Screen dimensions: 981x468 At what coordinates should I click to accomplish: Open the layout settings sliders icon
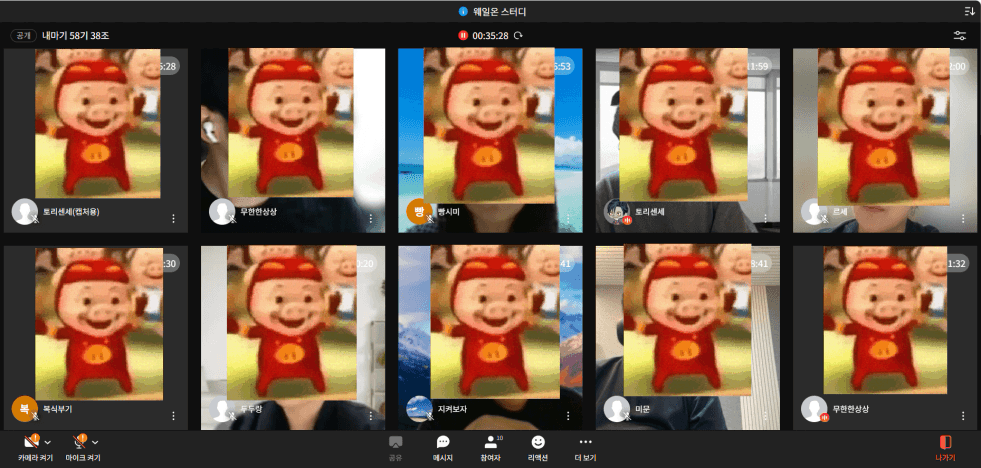960,36
